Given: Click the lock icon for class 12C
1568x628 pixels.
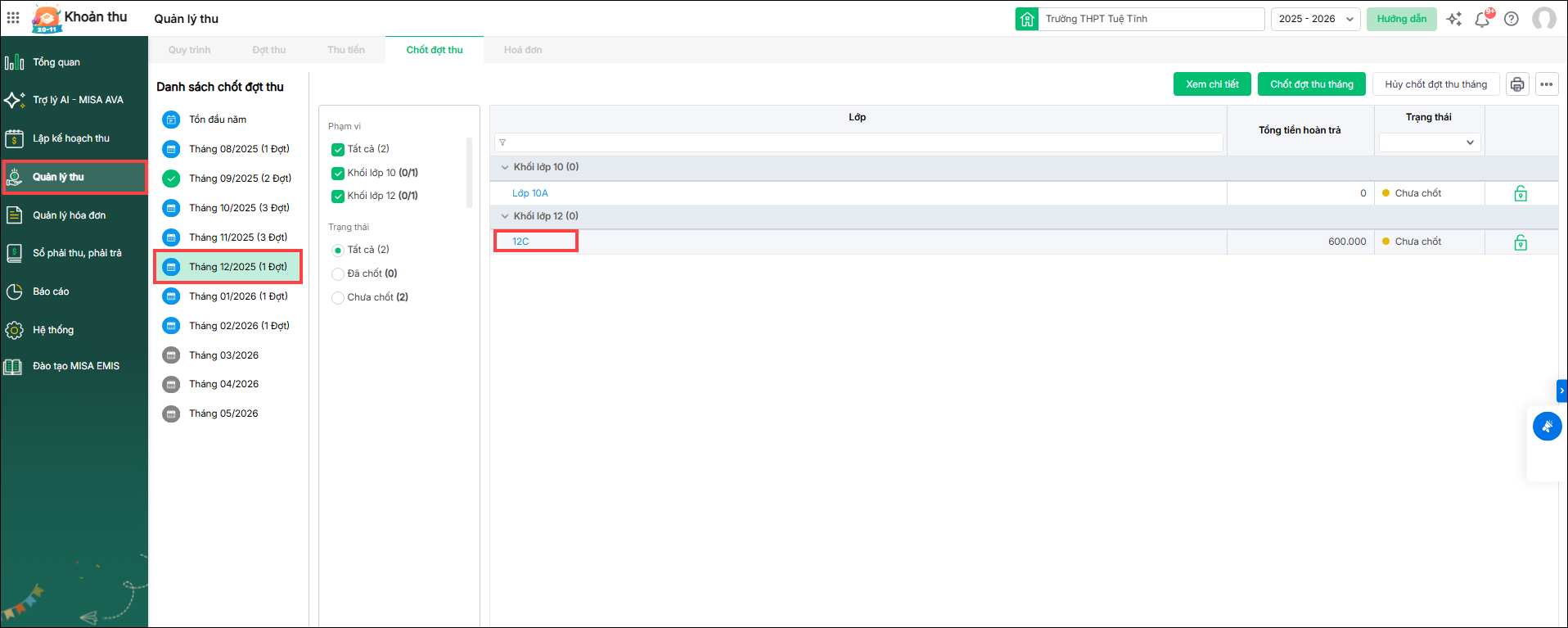Looking at the screenshot, I should [x=1521, y=242].
